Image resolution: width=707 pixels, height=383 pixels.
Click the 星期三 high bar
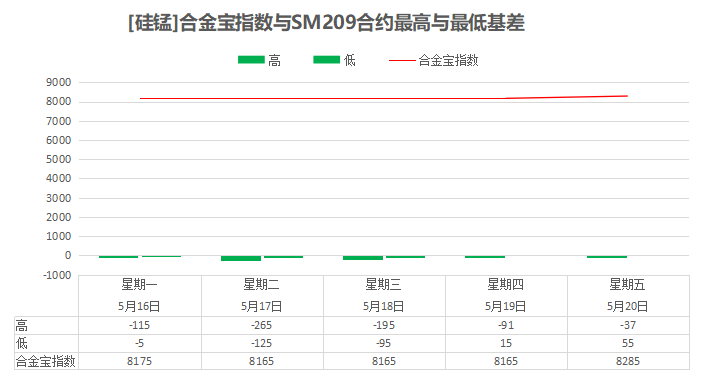[x=363, y=258]
